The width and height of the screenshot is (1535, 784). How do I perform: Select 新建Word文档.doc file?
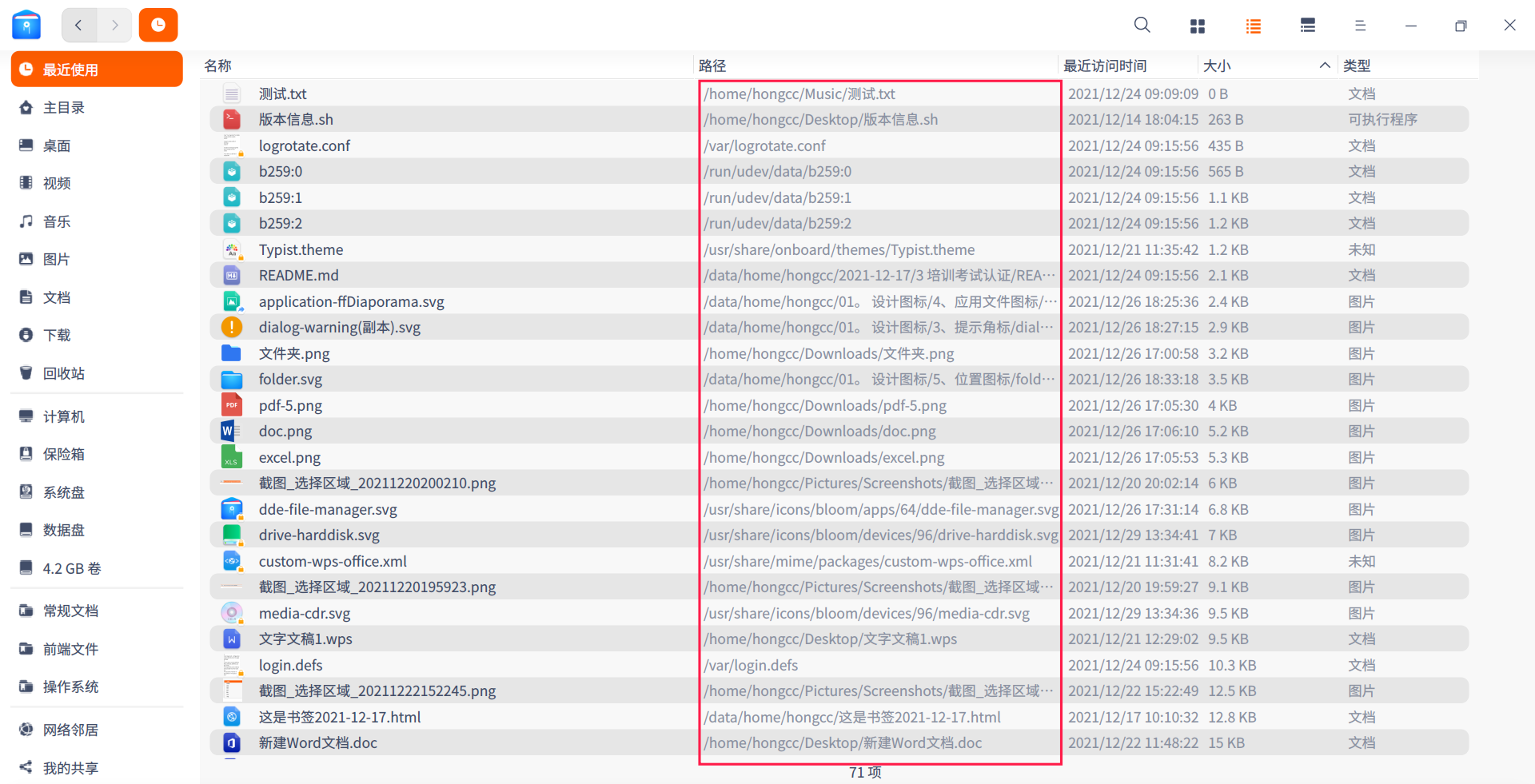point(839,742)
